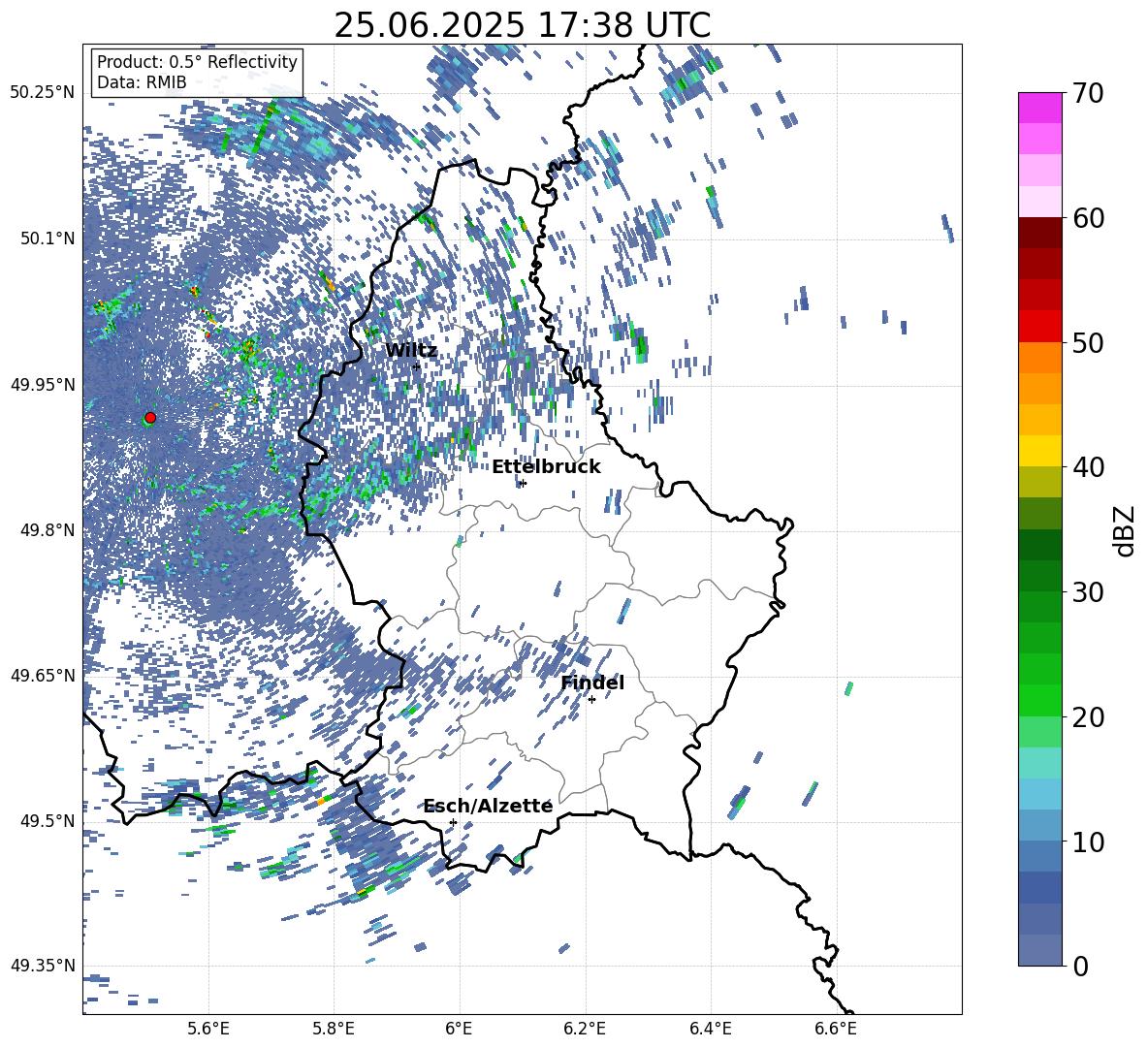Click the Wiltz city label
The image size is (1148, 1048).
point(411,350)
